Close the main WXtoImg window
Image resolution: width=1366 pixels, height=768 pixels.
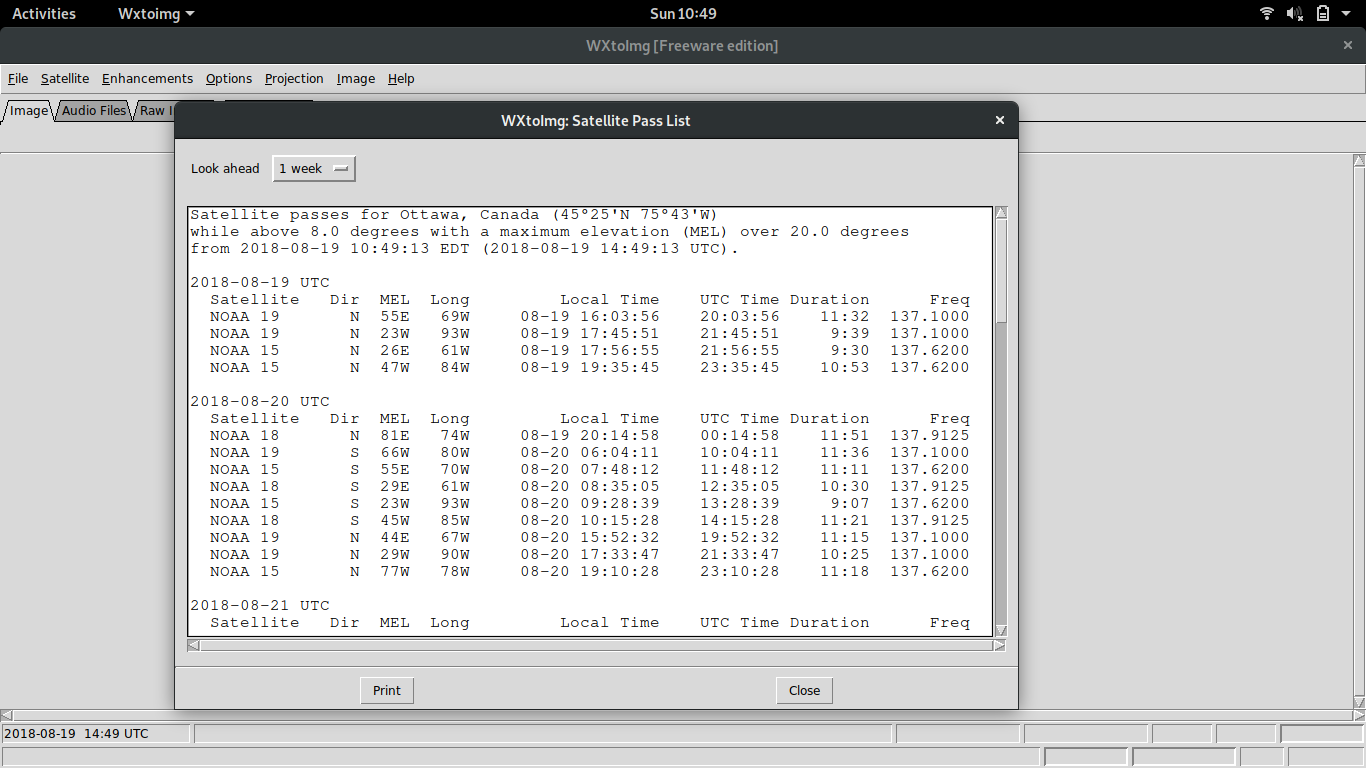(1347, 45)
